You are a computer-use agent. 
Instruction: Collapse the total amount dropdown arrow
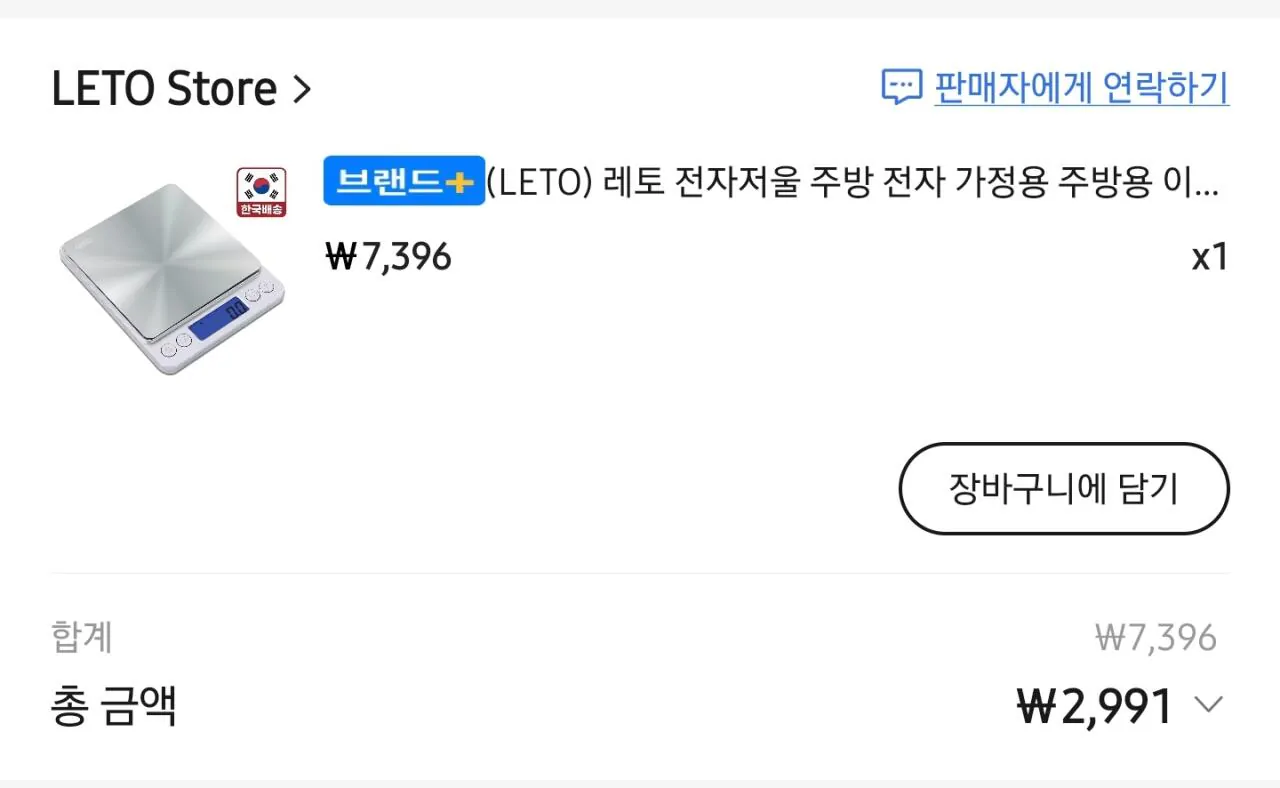[x=1209, y=704]
